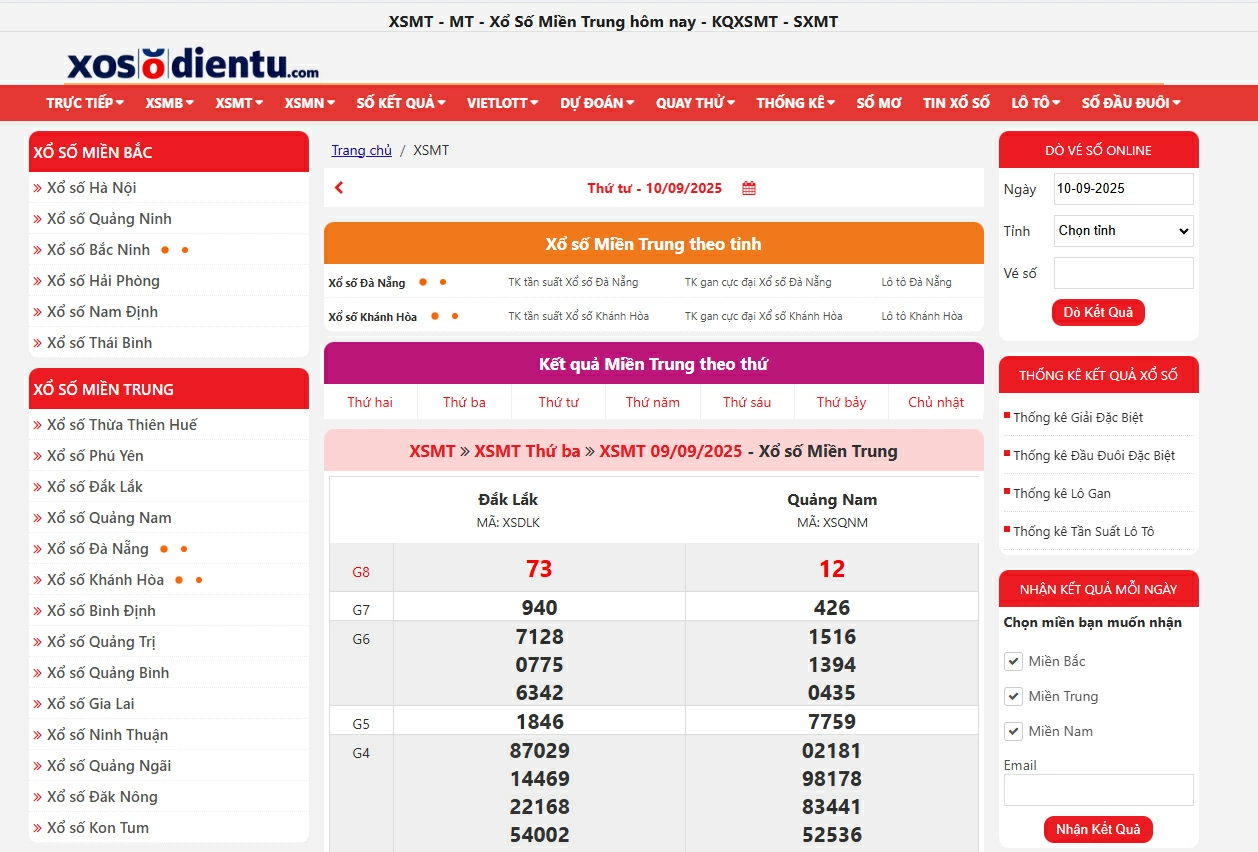Screen dimensions: 1258x852
Task: Expand the TRỰC TIẾP menu
Action: 85,103
